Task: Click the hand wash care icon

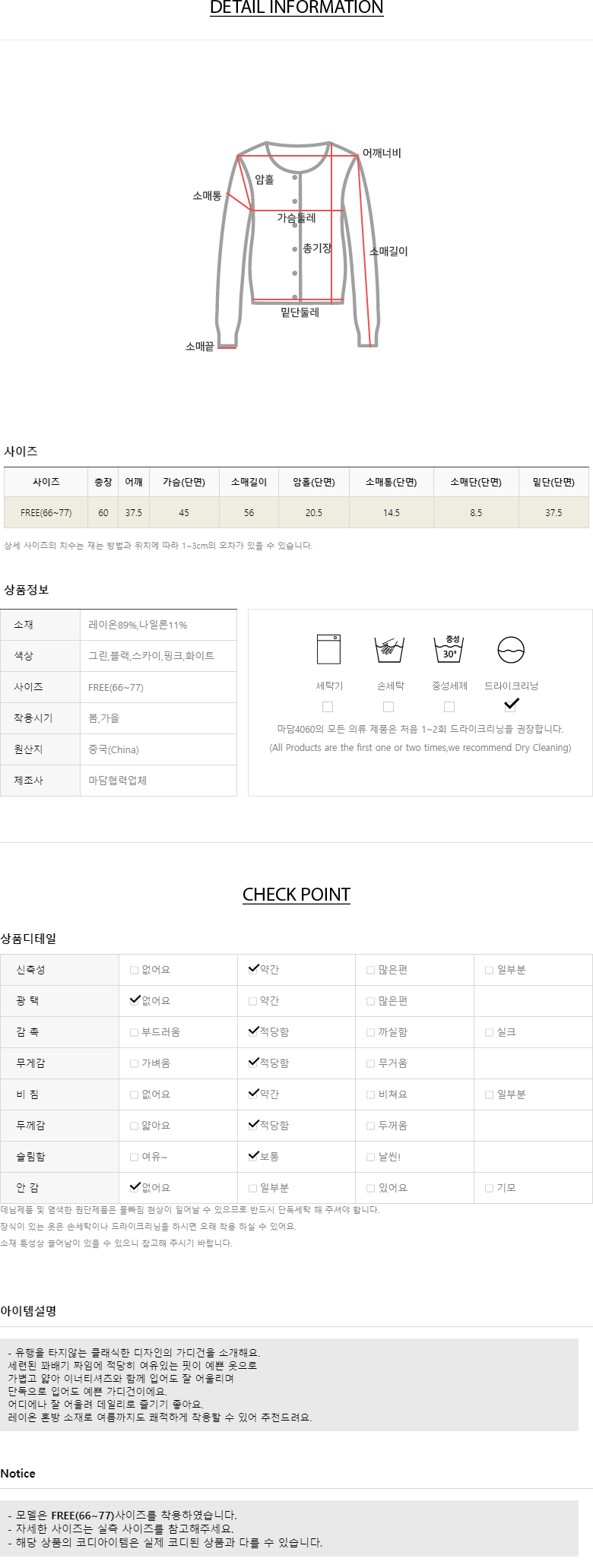Action: pos(389,650)
